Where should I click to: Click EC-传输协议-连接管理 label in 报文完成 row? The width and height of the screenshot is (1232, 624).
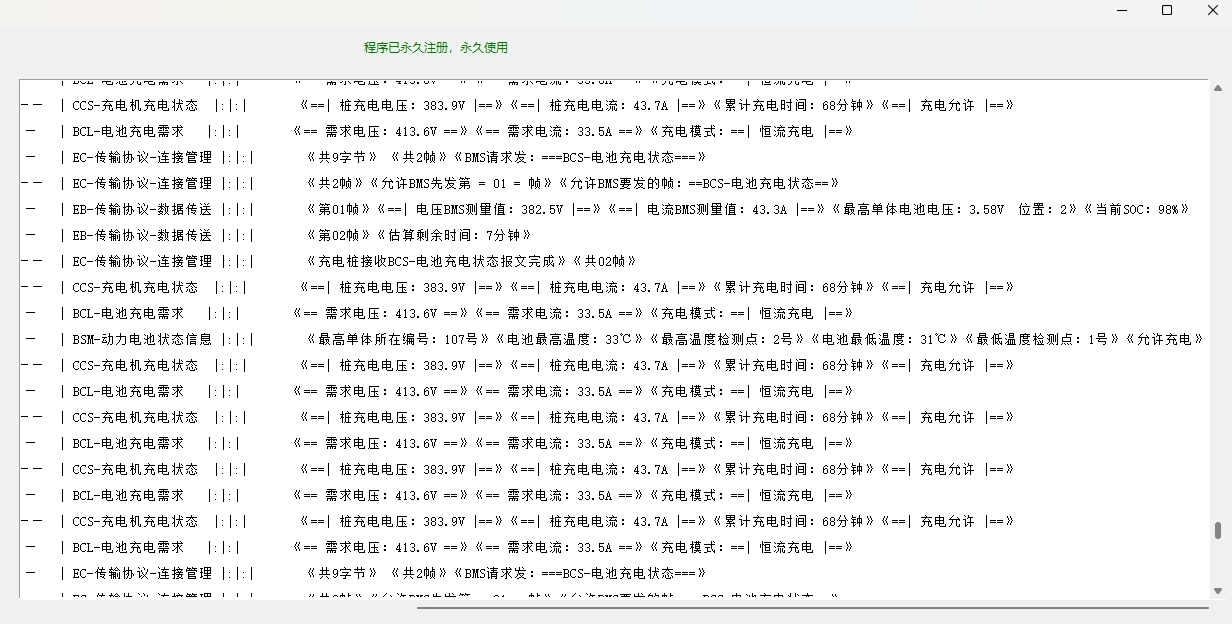click(x=142, y=261)
